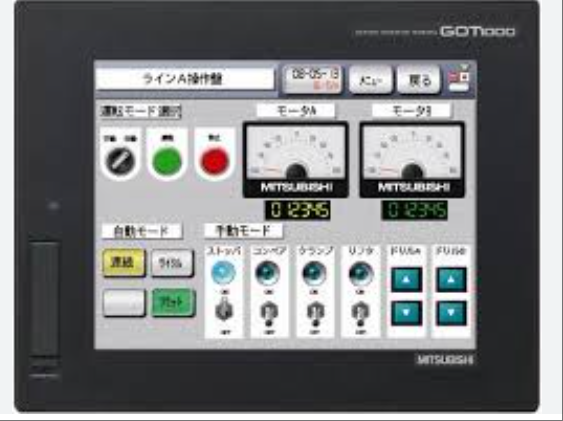This screenshot has width=563, height=421.
Task: Click the blank white auto-mode button
Action: [x=124, y=303]
